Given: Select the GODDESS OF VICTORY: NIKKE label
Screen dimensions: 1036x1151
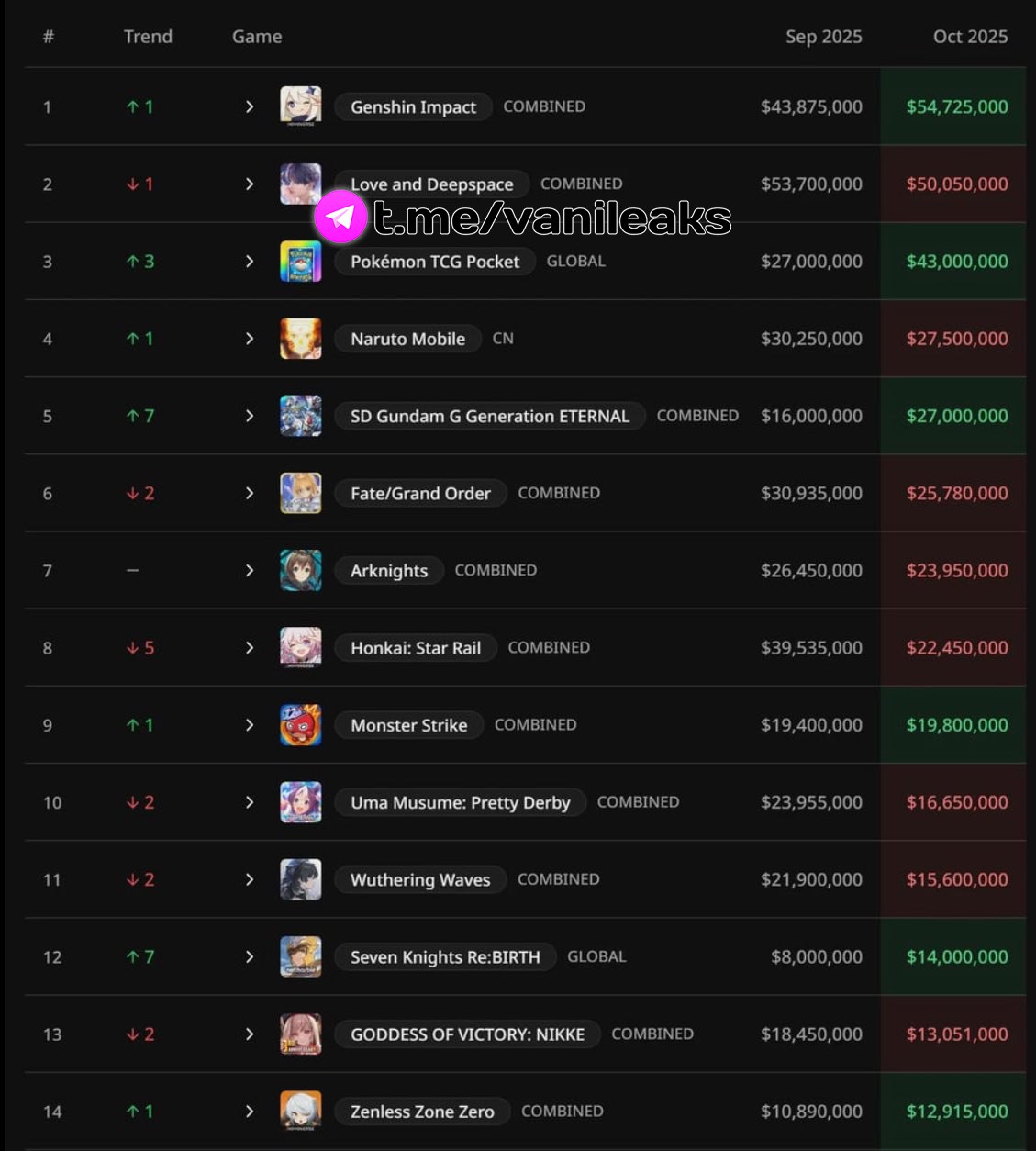Looking at the screenshot, I should pos(467,1034).
